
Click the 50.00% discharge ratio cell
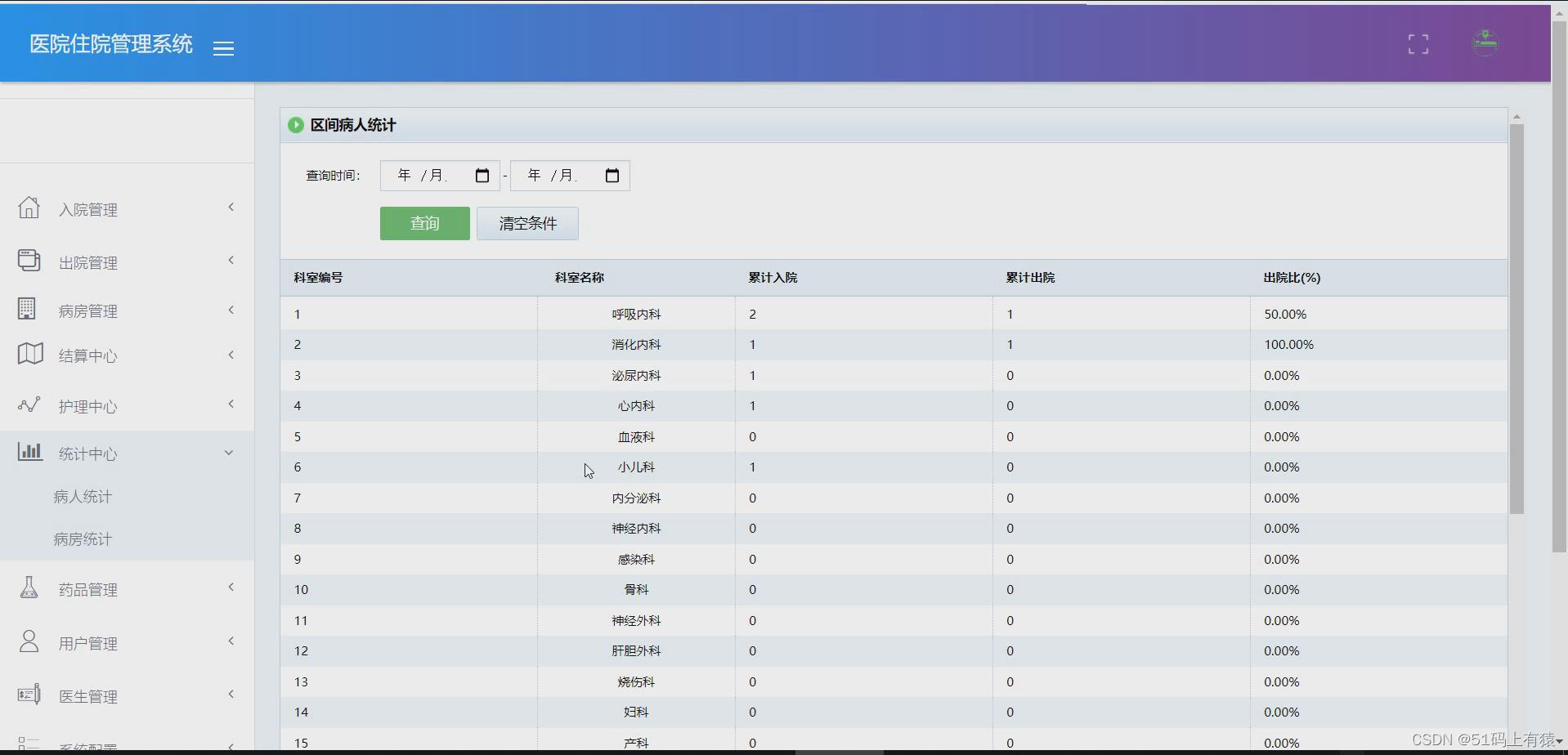(1379, 314)
